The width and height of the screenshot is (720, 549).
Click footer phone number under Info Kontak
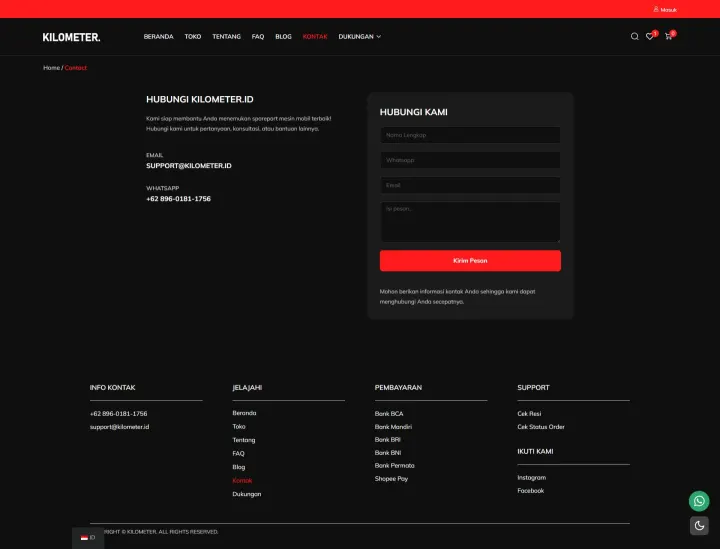point(118,414)
